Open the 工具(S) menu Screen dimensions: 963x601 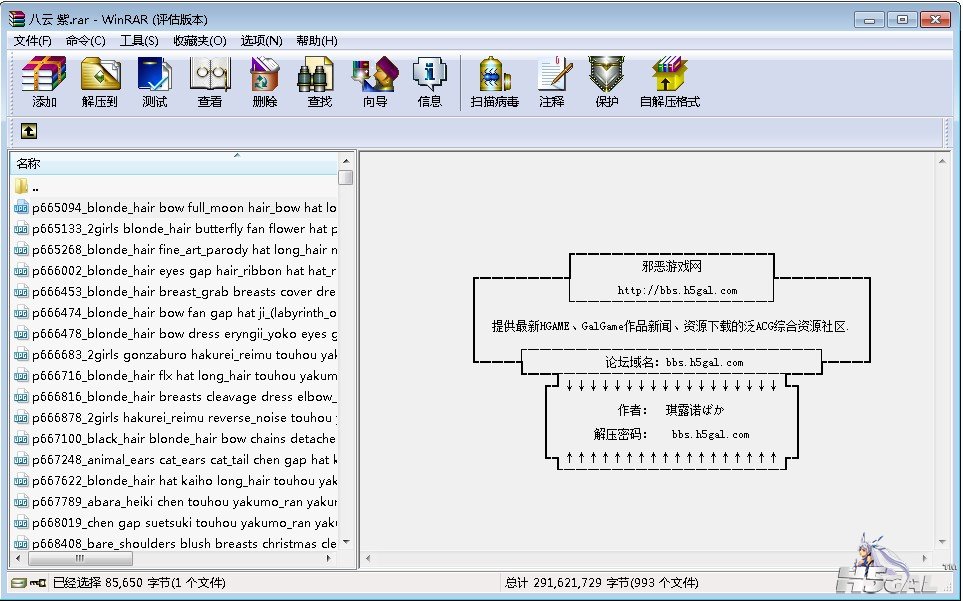point(139,41)
